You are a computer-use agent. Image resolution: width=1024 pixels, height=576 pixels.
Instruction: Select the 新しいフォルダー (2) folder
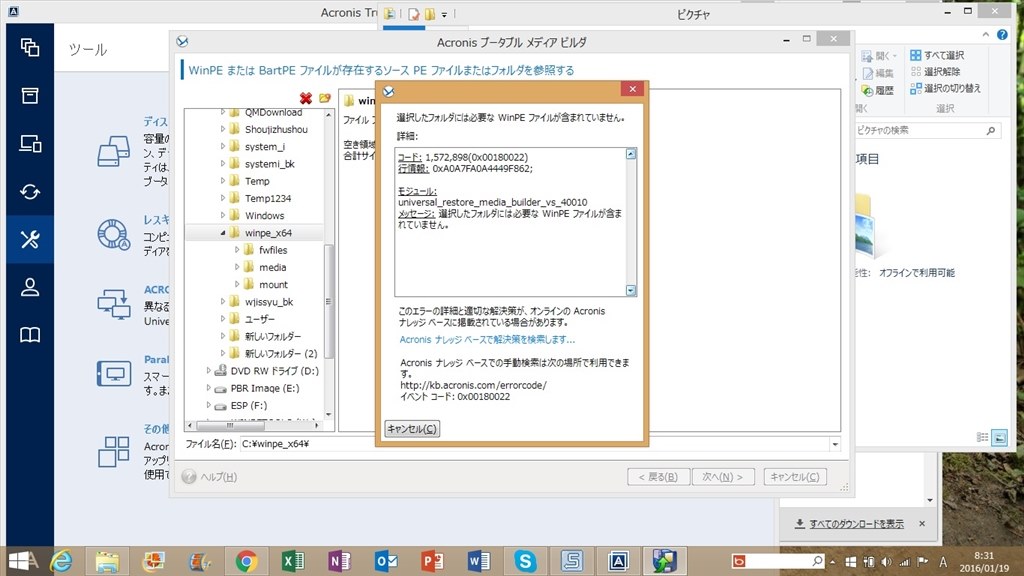281,353
